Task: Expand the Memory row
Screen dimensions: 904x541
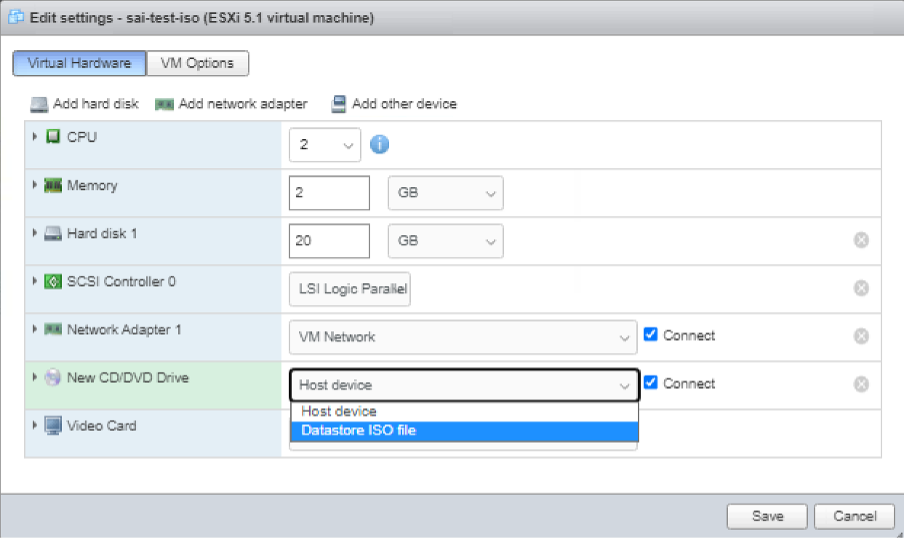Action: pyautogui.click(x=35, y=185)
